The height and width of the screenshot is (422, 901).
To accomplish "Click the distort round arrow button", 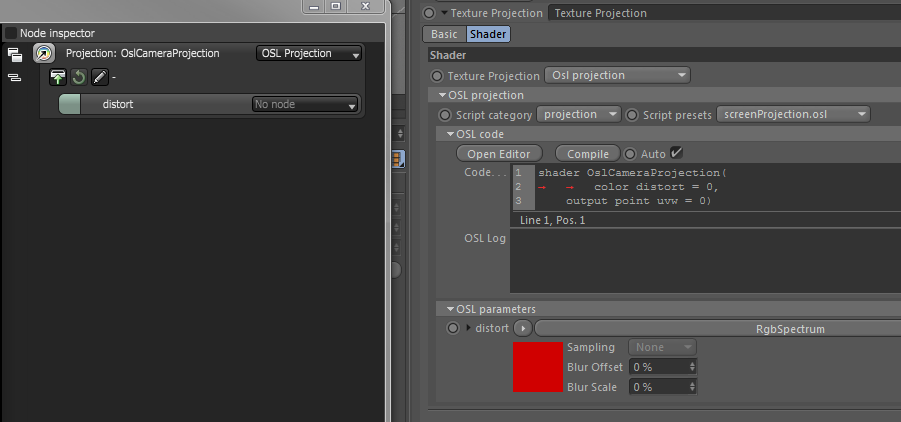I will (x=523, y=329).
